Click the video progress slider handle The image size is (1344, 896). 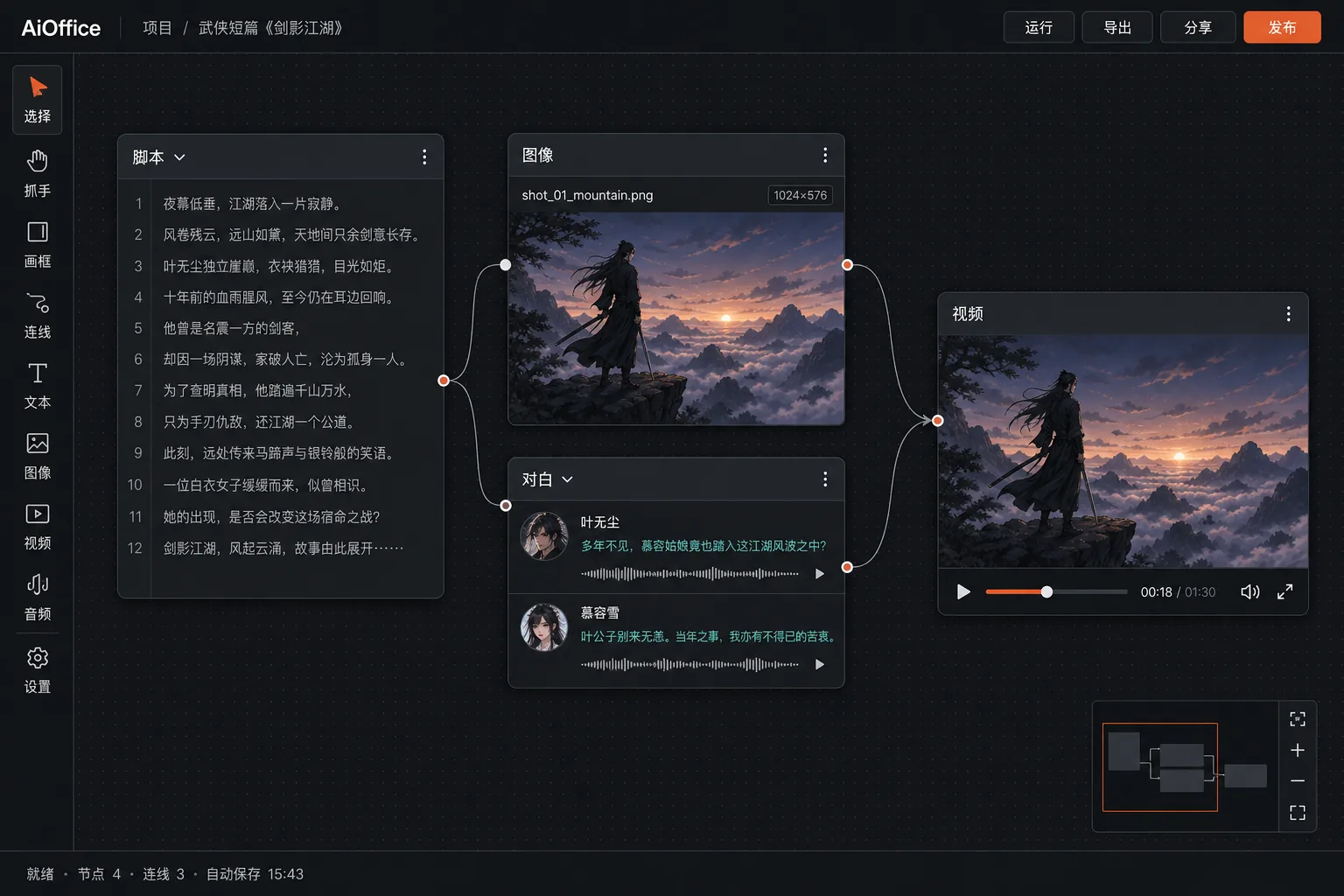[x=1046, y=592]
